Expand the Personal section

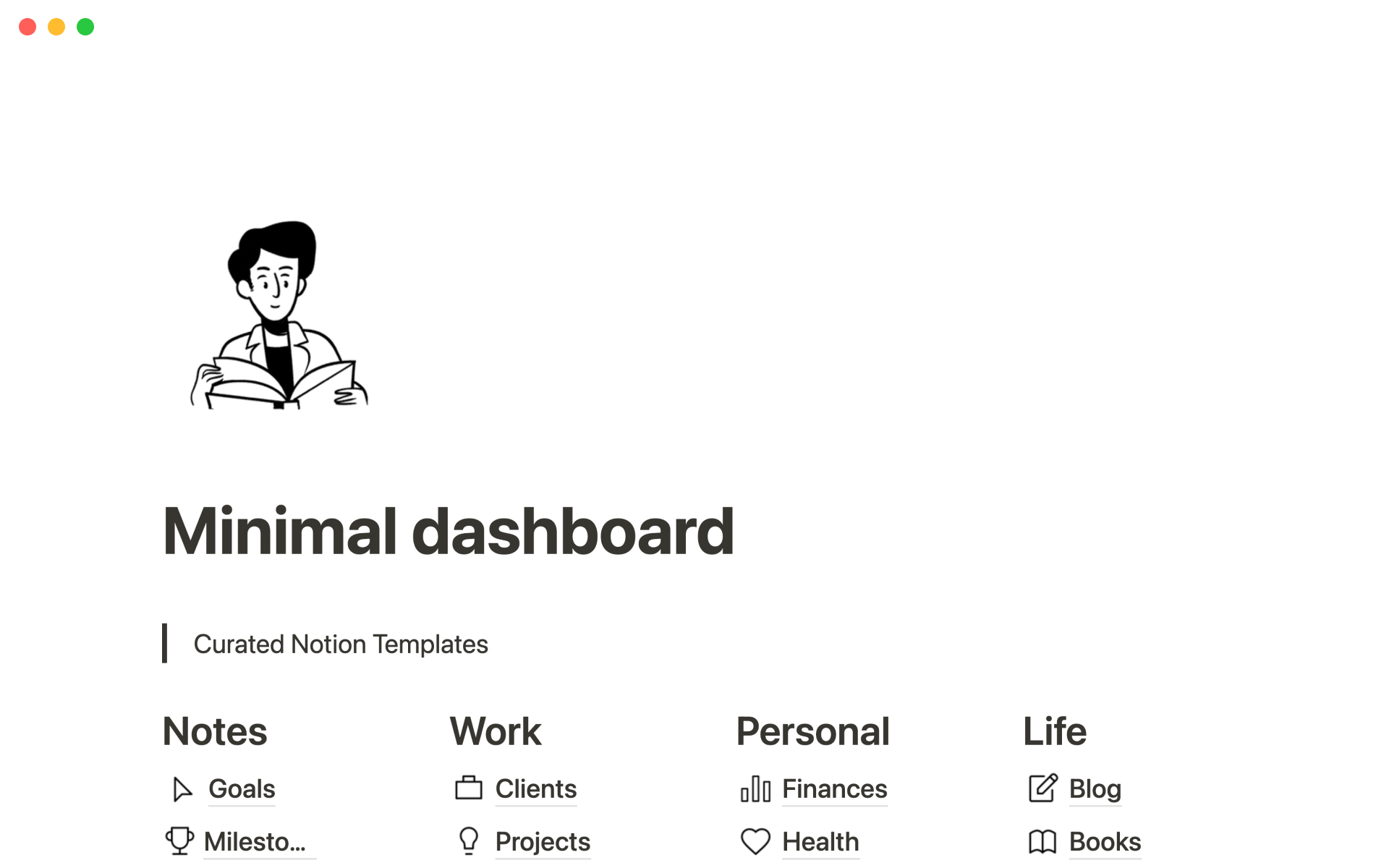tap(812, 729)
